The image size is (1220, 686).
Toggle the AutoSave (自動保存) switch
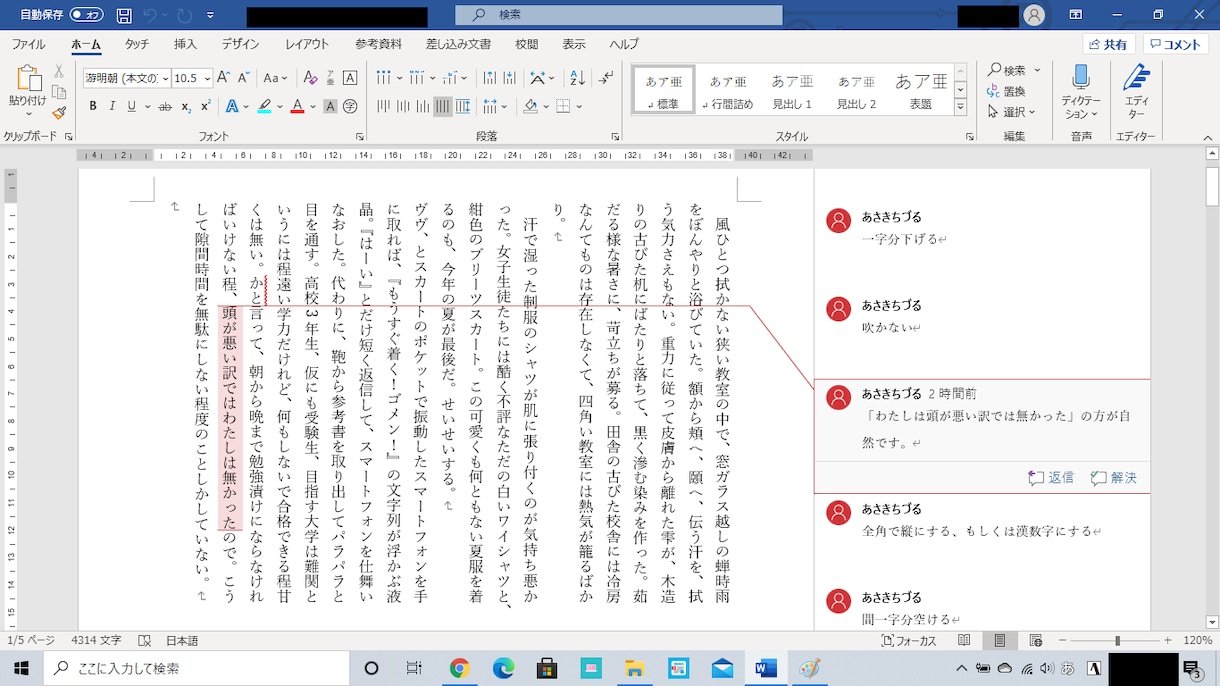[87, 15]
